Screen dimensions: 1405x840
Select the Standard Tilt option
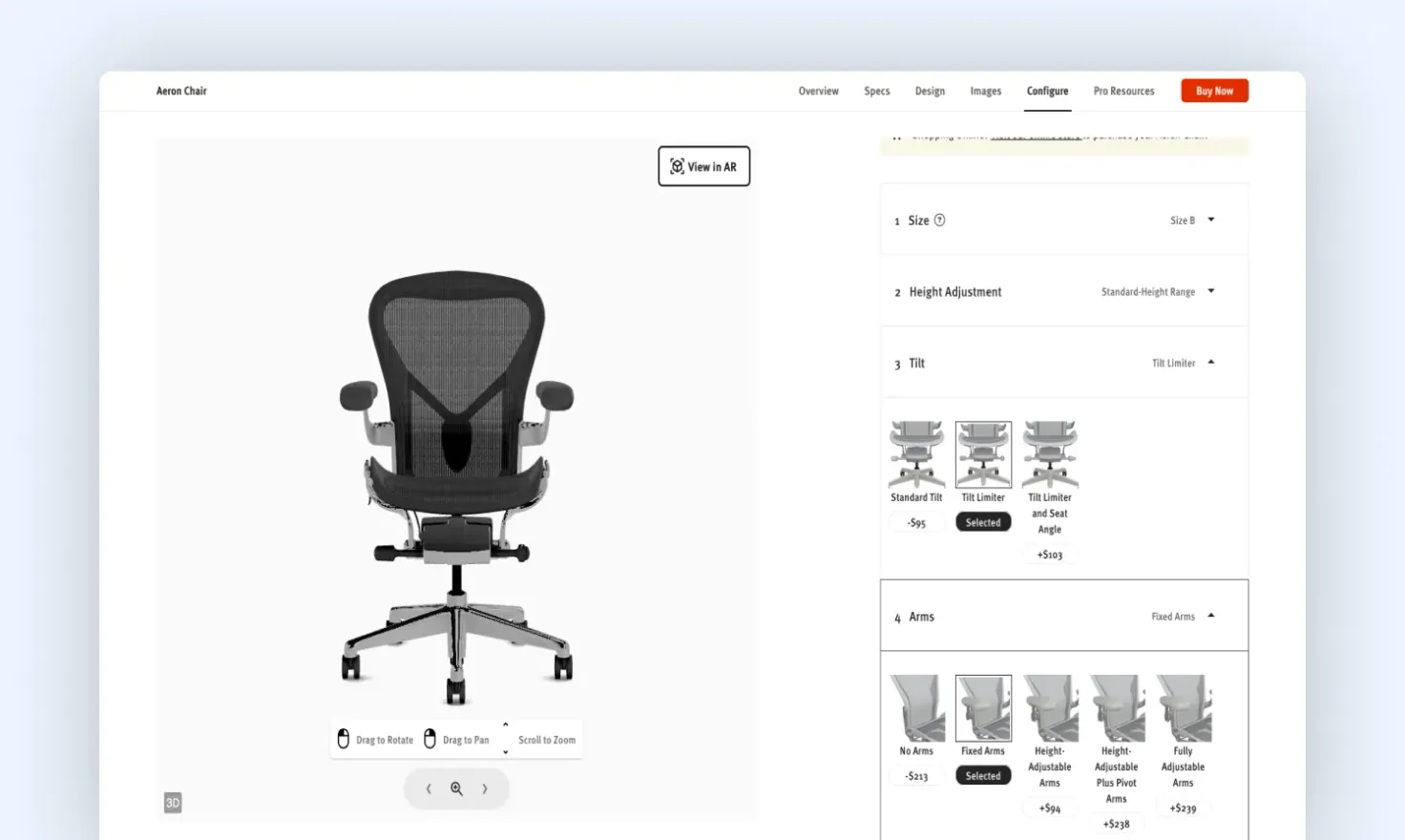tap(916, 463)
